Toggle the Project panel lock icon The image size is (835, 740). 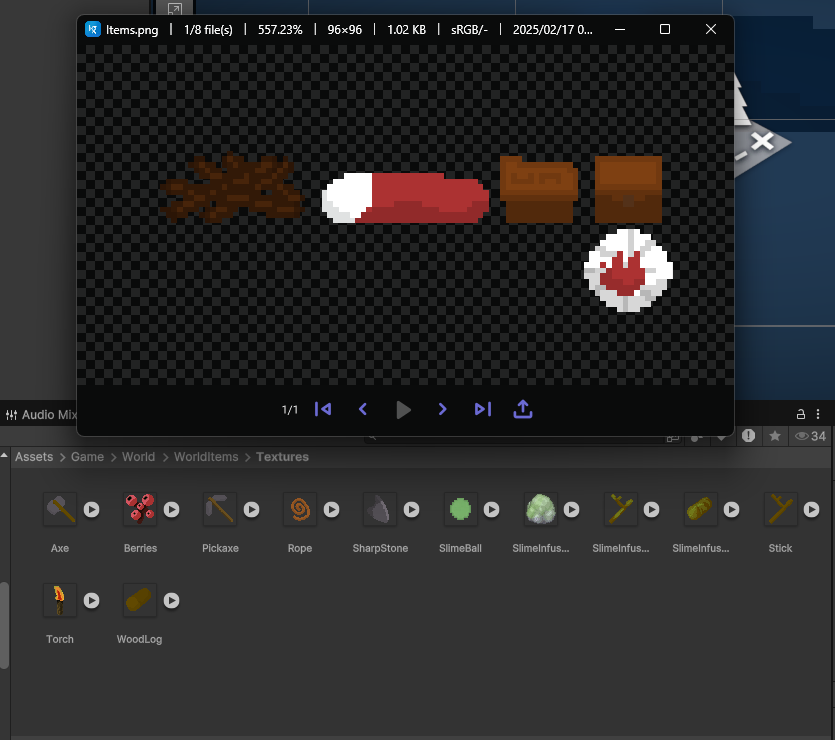[x=800, y=413]
